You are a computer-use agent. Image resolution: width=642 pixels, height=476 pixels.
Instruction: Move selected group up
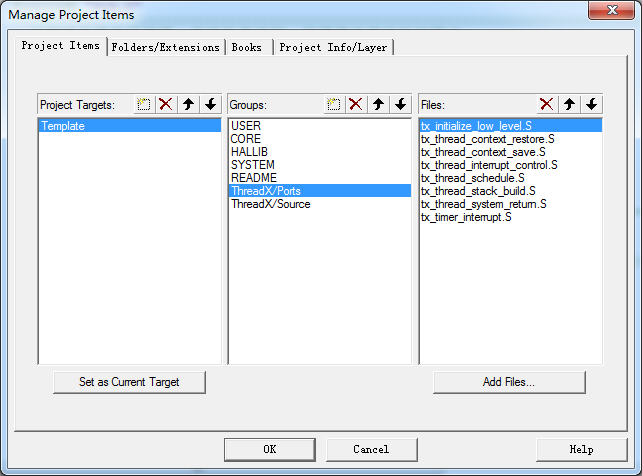click(x=378, y=104)
